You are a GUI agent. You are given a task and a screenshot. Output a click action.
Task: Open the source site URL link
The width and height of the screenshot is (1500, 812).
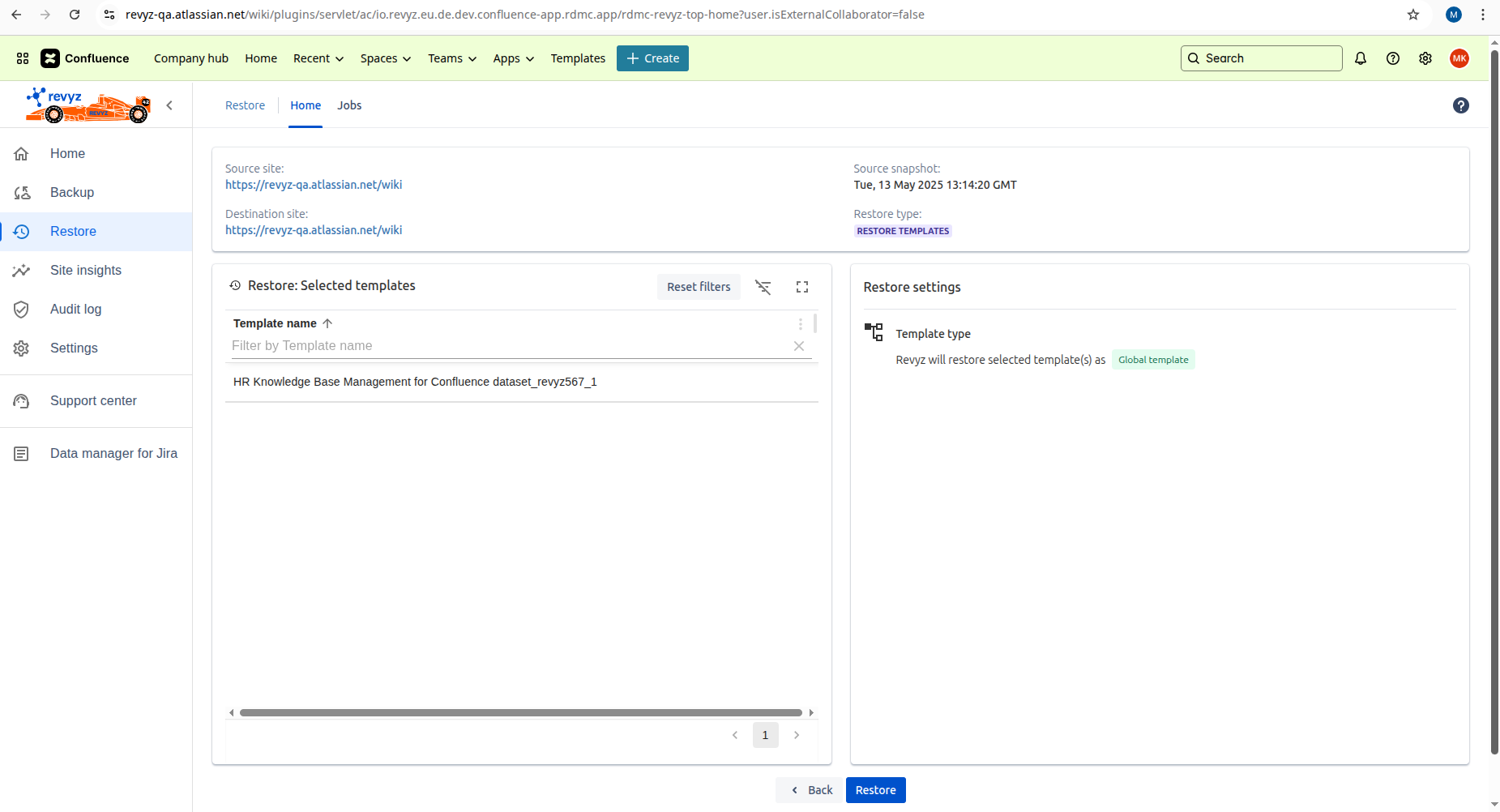coord(314,185)
